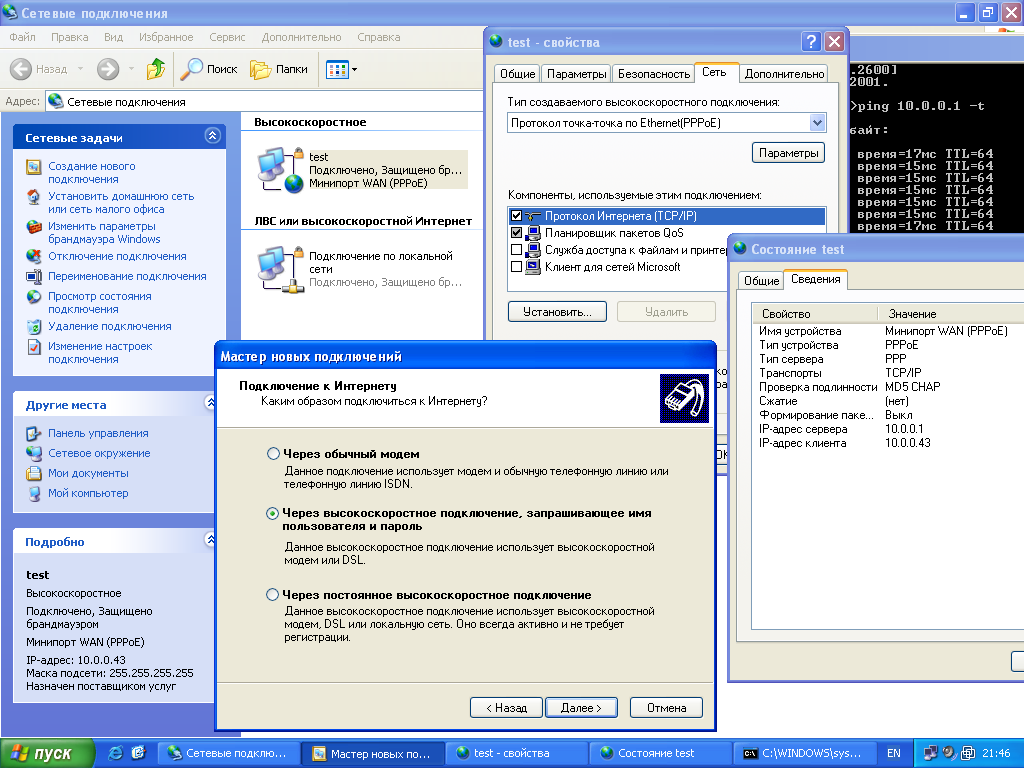Viewport: 1024px width, 768px height.
Task: Click the Delete connection task icon
Action: coord(33,327)
